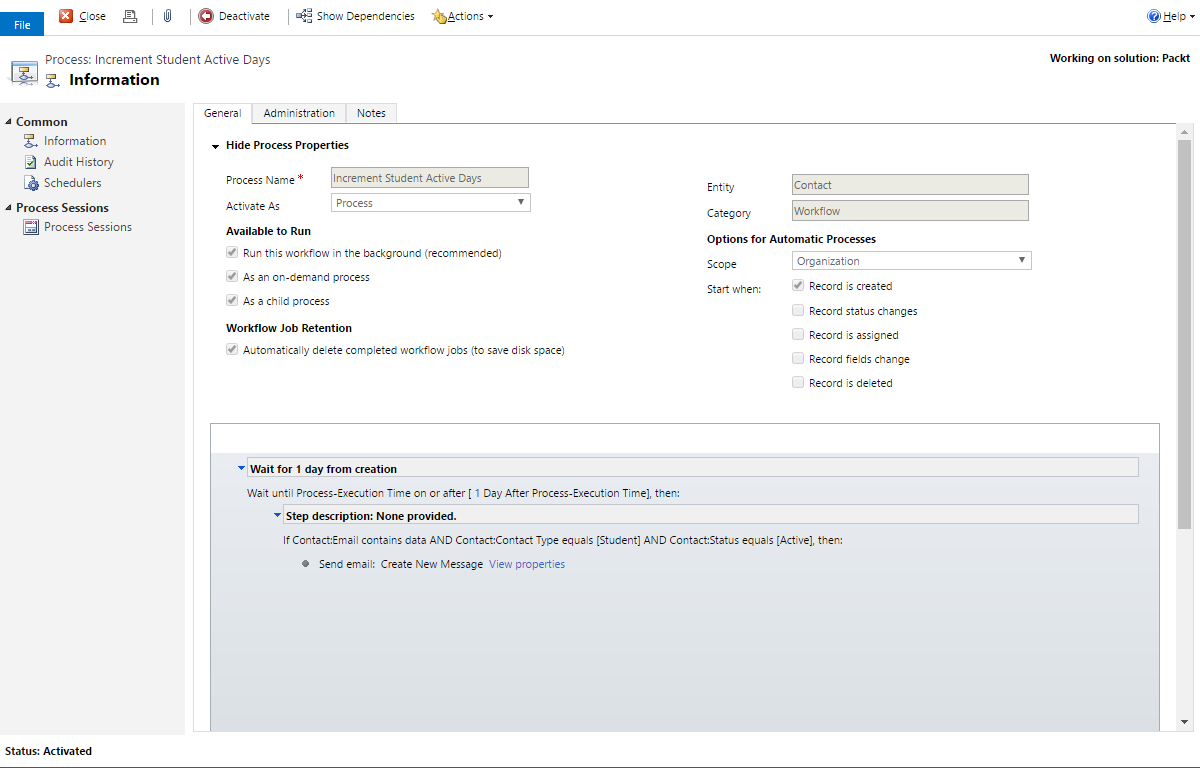Click the Deactivate button label

[244, 16]
